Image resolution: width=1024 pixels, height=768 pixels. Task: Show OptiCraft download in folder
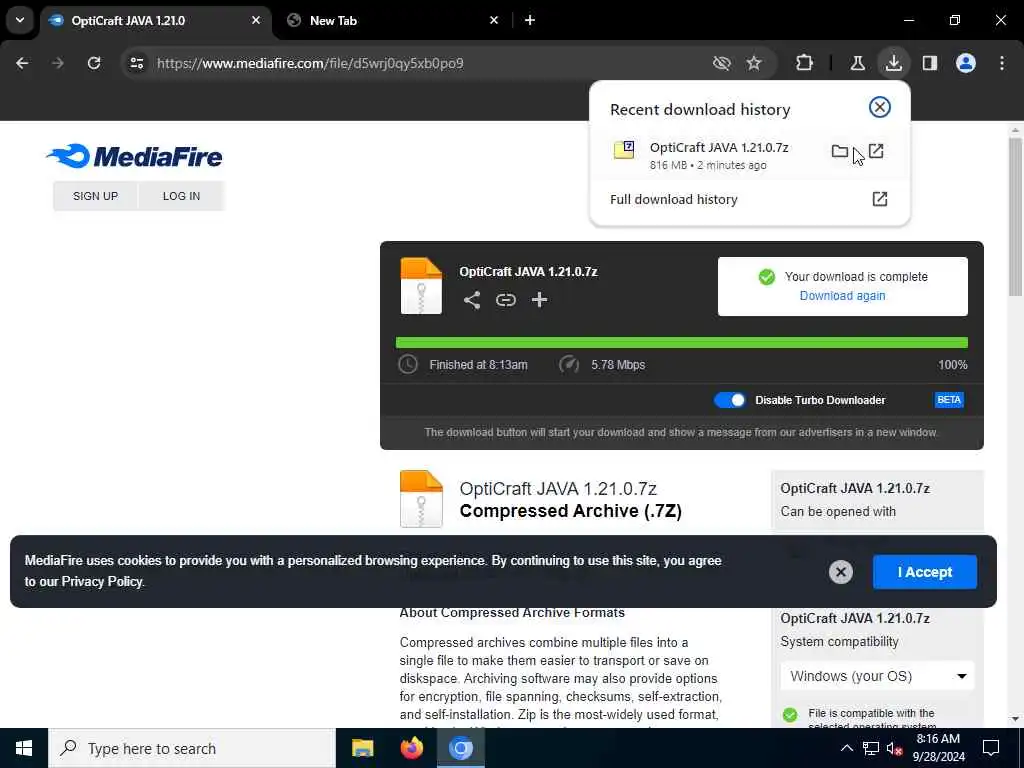(x=840, y=152)
